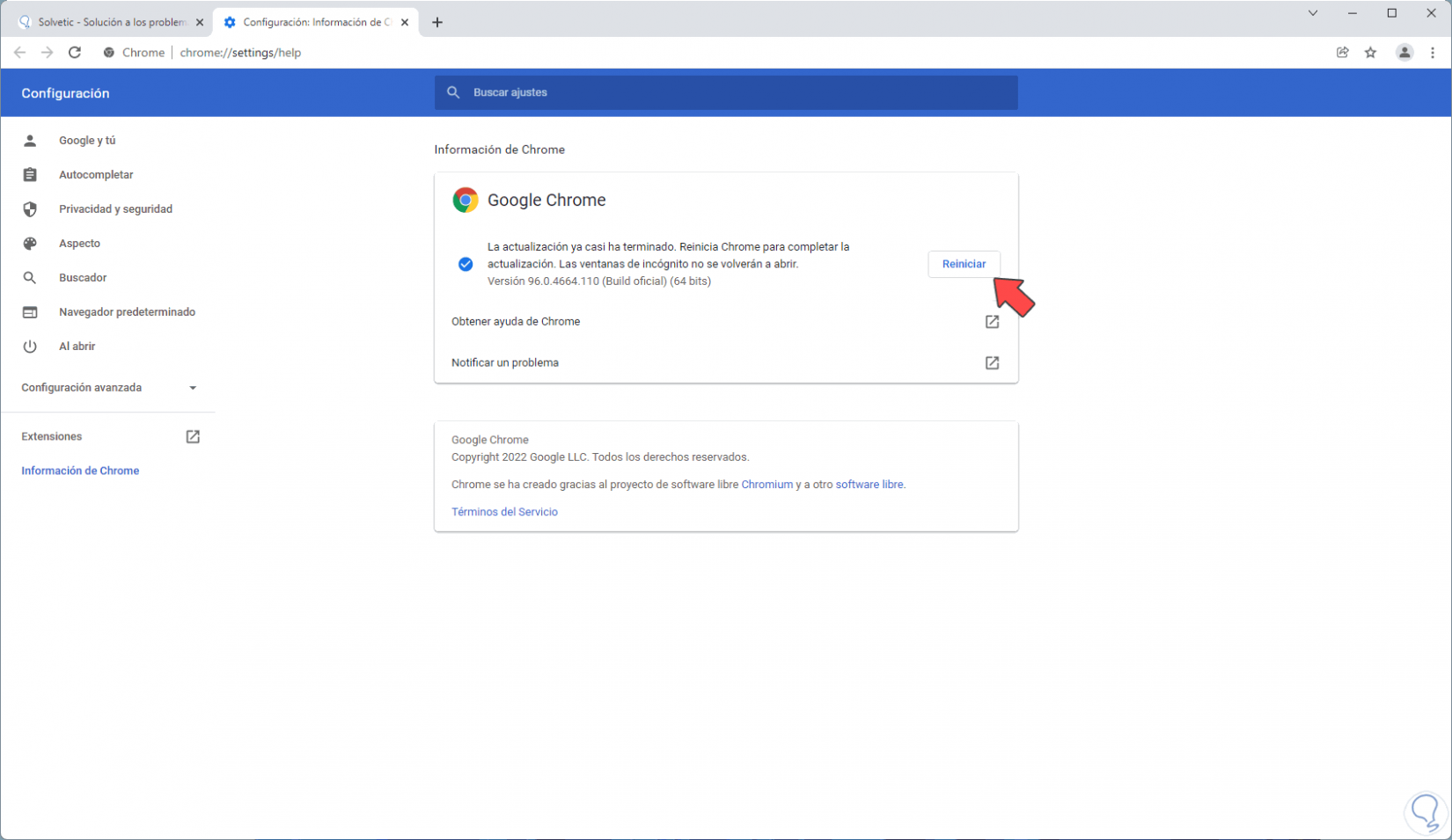
Task: Click the browser window icon for Navegador predeterminado
Action: tap(30, 312)
